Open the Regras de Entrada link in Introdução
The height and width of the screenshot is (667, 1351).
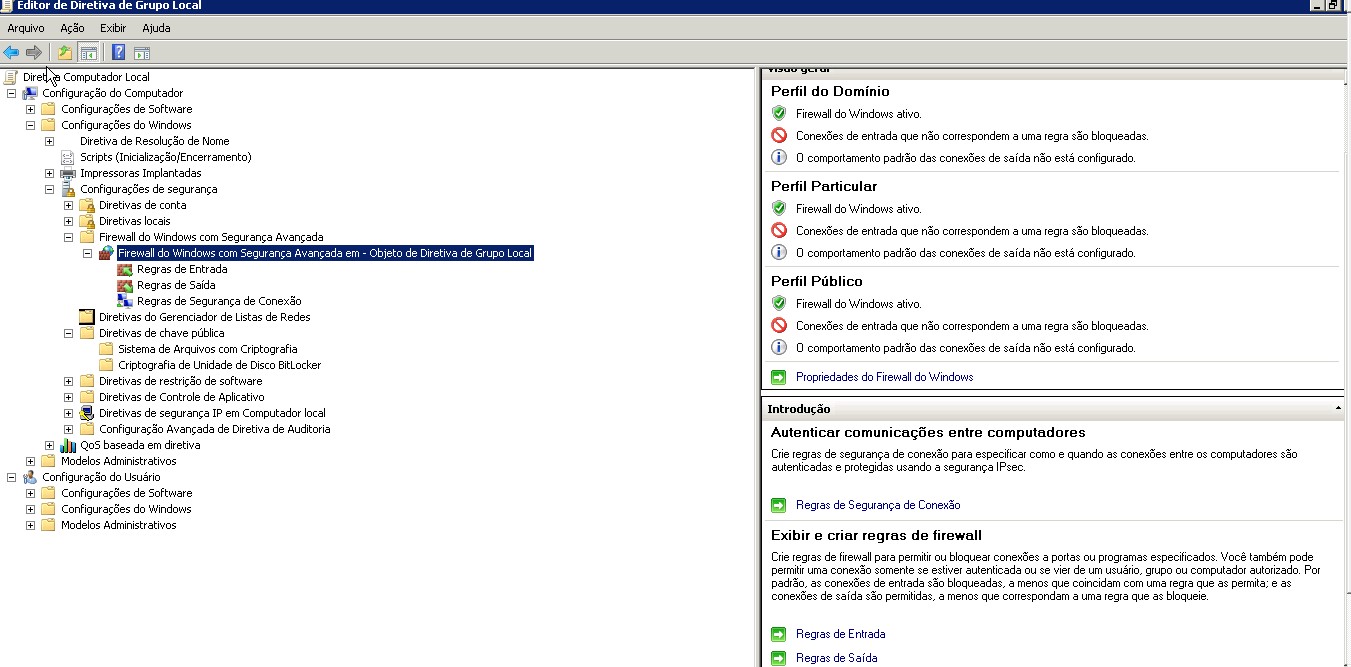pyautogui.click(x=840, y=634)
